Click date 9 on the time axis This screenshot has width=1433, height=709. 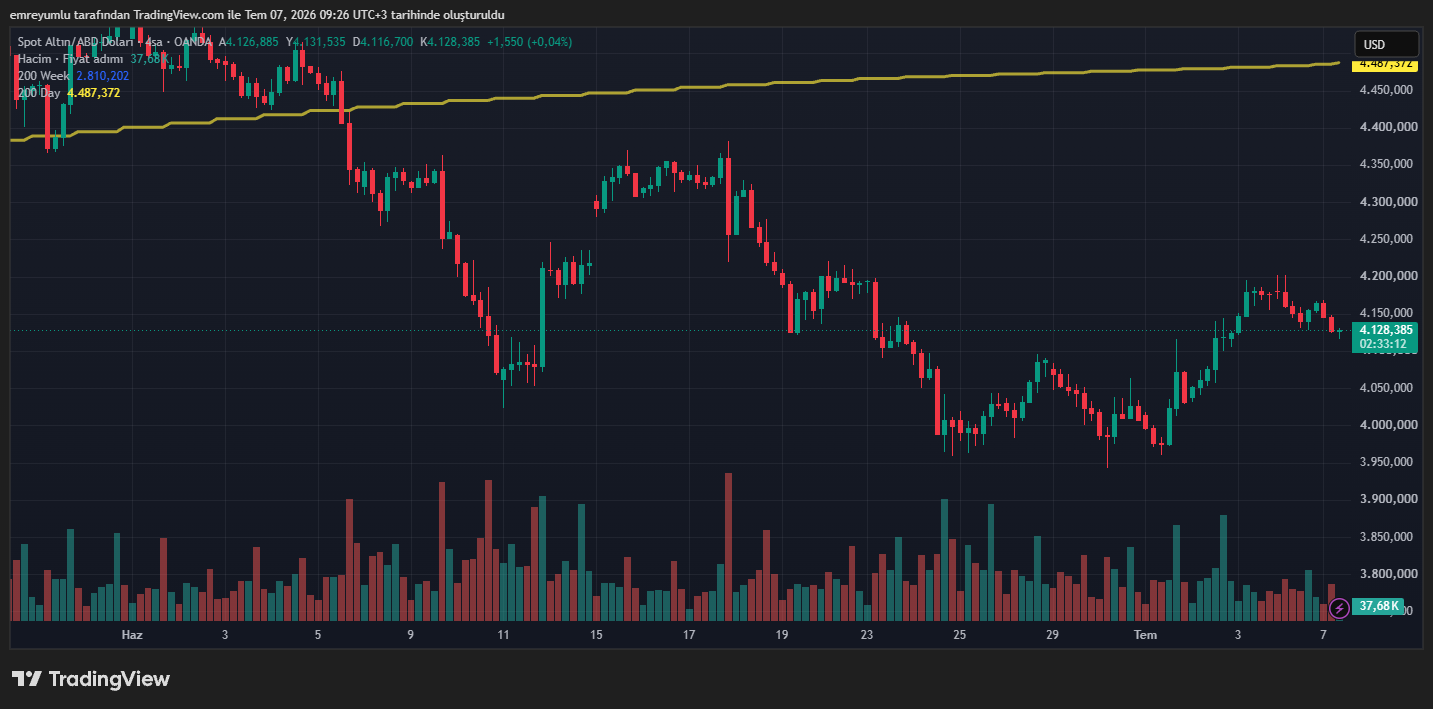[411, 635]
